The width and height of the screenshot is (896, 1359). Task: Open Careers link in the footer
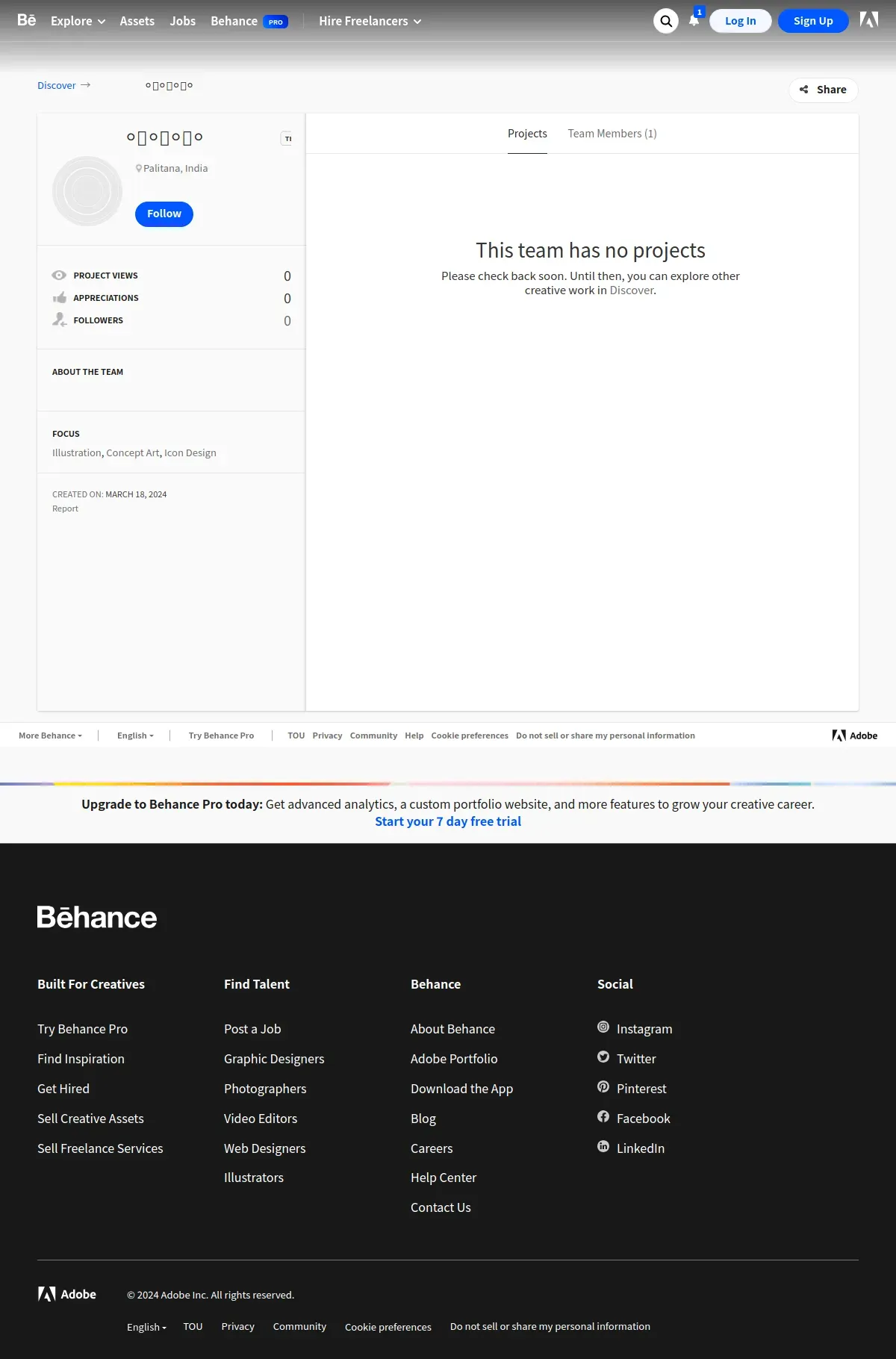click(x=432, y=1148)
